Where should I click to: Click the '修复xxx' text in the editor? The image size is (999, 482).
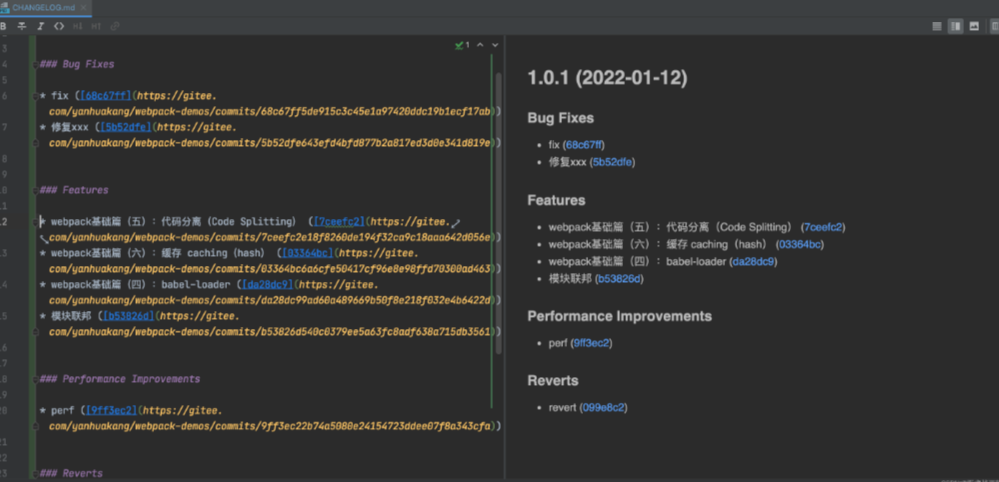pos(69,127)
